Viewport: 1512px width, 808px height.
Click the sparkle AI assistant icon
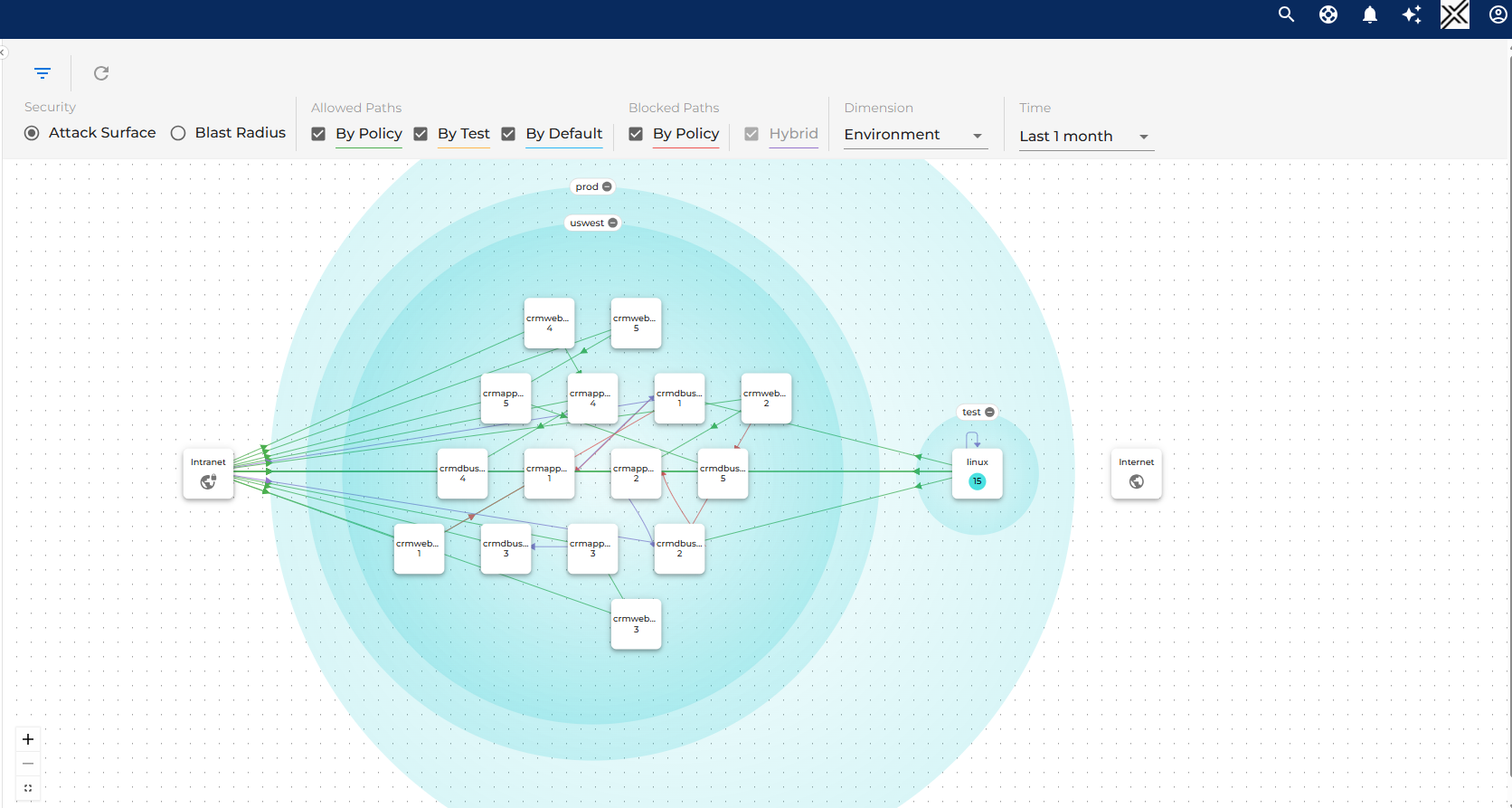click(x=1412, y=14)
